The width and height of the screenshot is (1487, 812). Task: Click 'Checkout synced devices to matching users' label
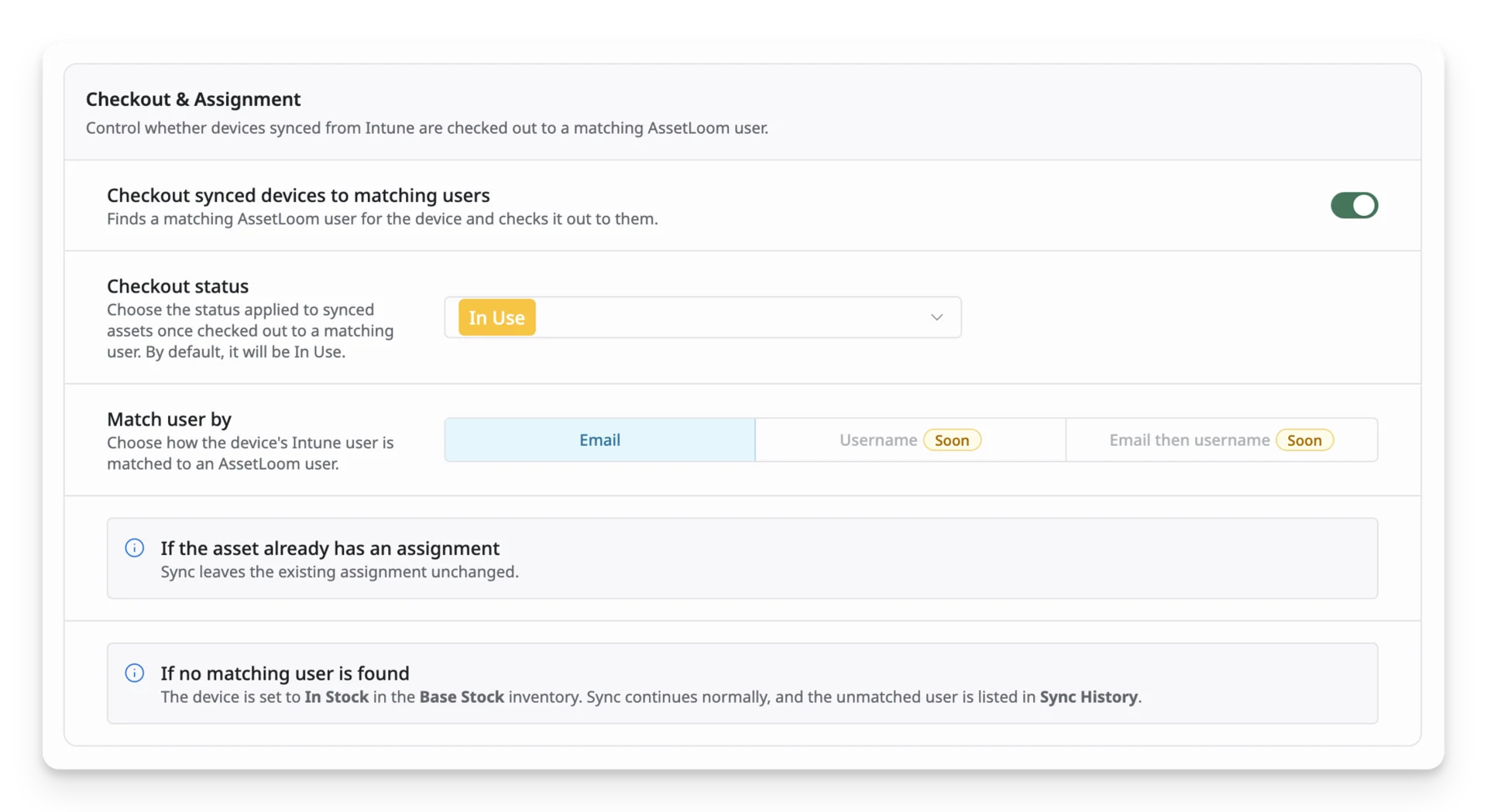click(x=298, y=195)
